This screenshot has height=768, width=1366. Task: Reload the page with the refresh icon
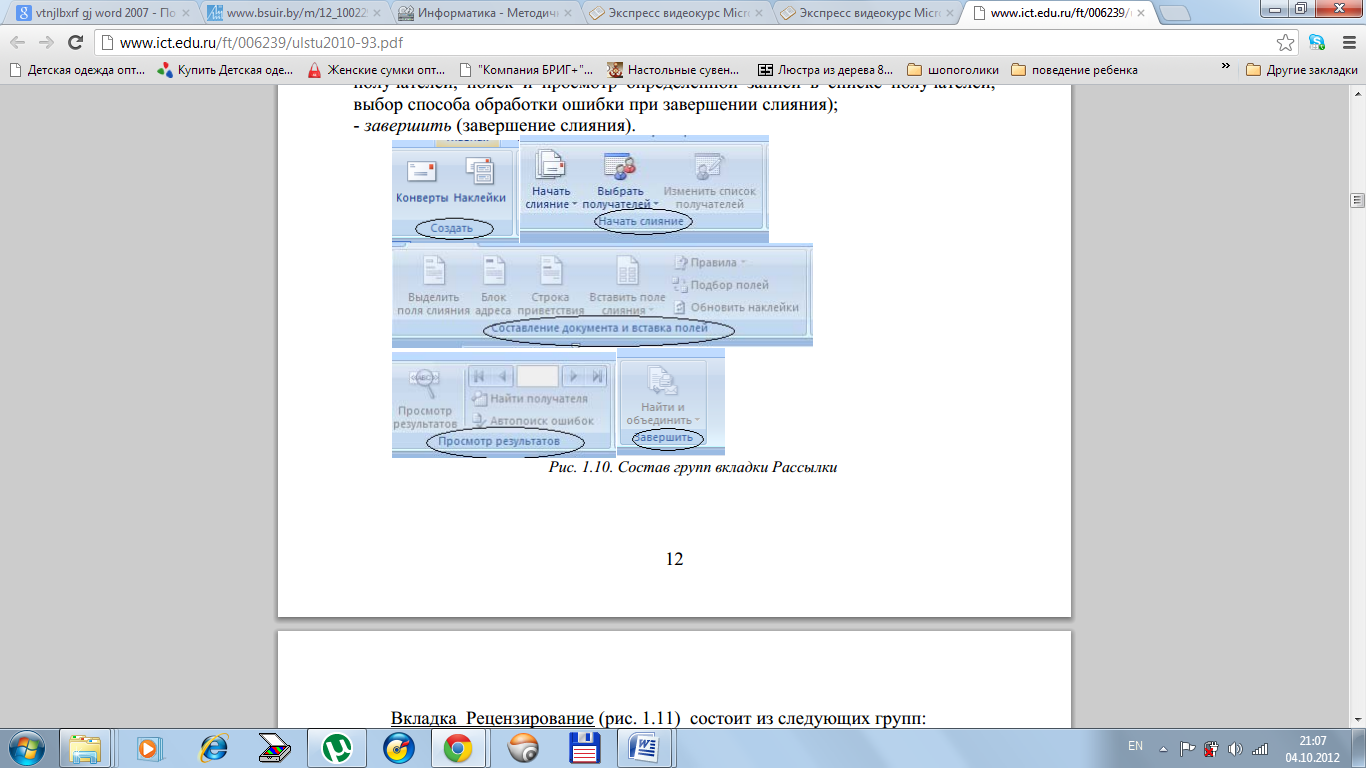pos(75,43)
